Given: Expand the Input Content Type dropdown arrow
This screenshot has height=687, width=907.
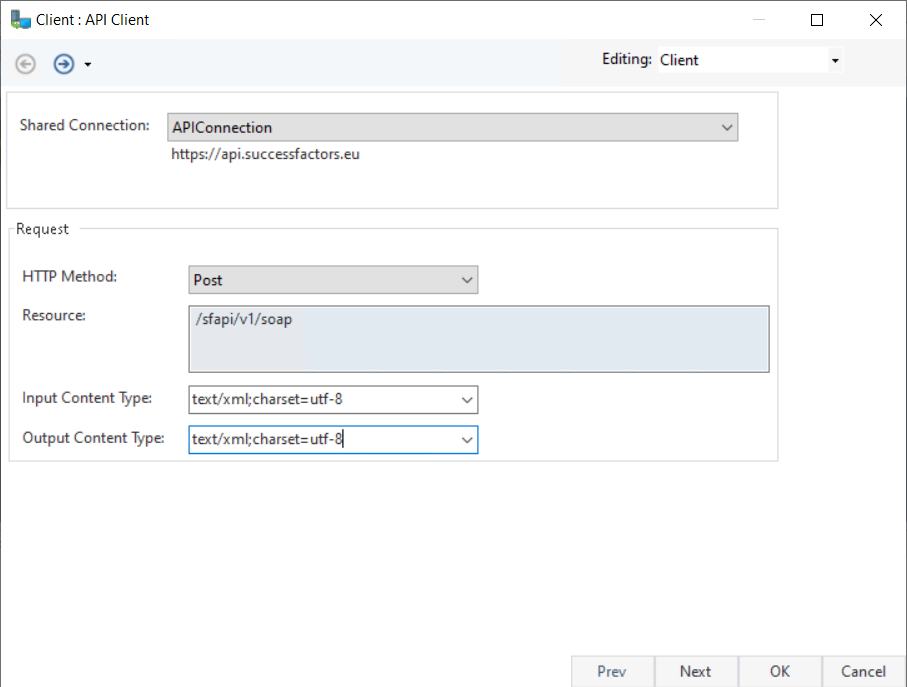Looking at the screenshot, I should (x=467, y=400).
